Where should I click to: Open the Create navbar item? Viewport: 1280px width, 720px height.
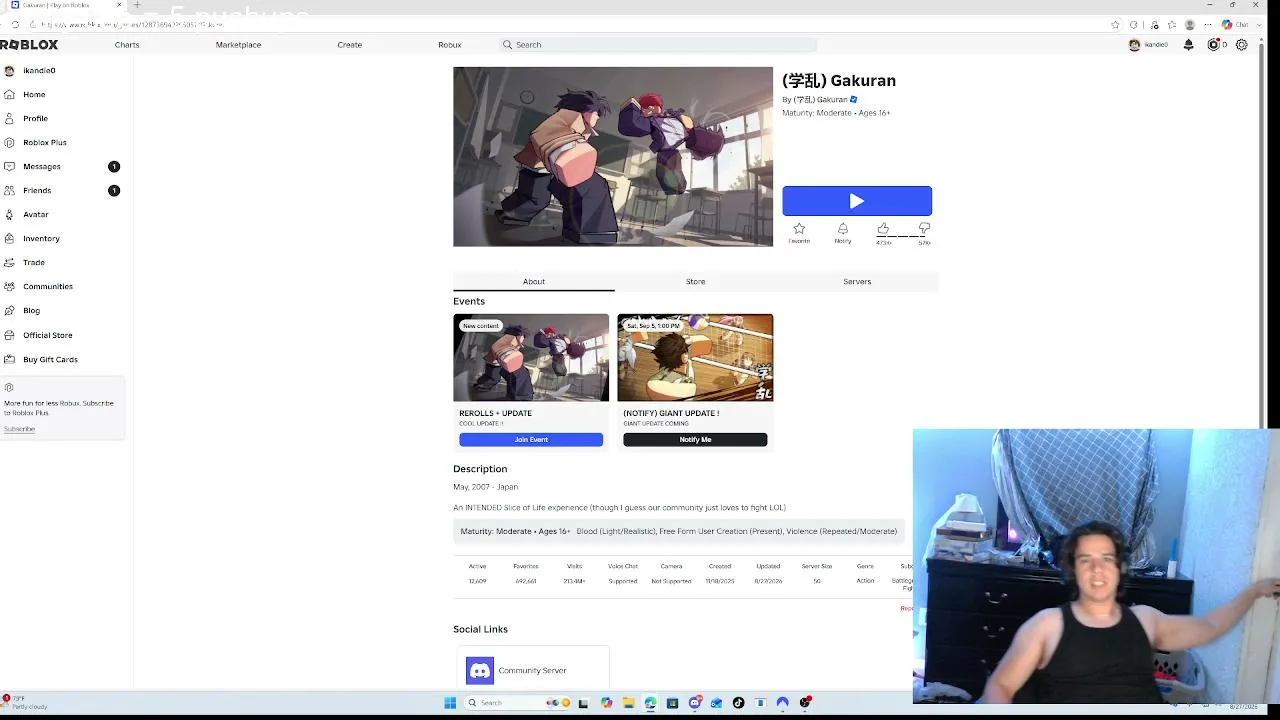[349, 45]
